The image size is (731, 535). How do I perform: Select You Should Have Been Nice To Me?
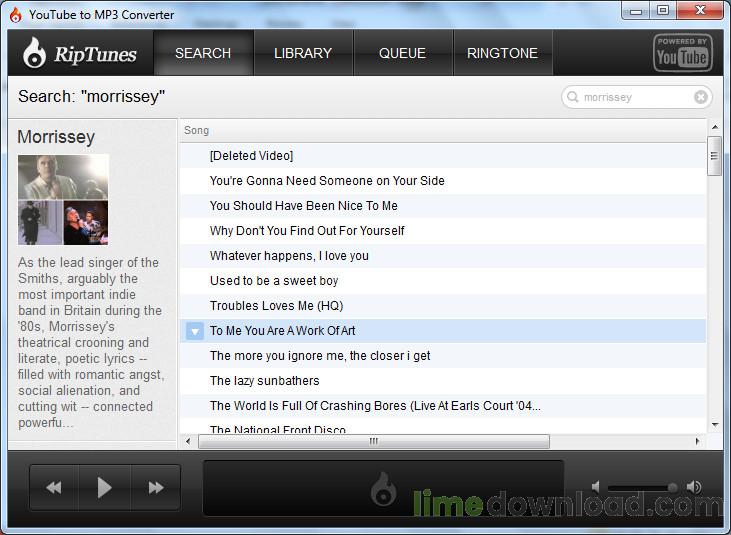coord(443,206)
